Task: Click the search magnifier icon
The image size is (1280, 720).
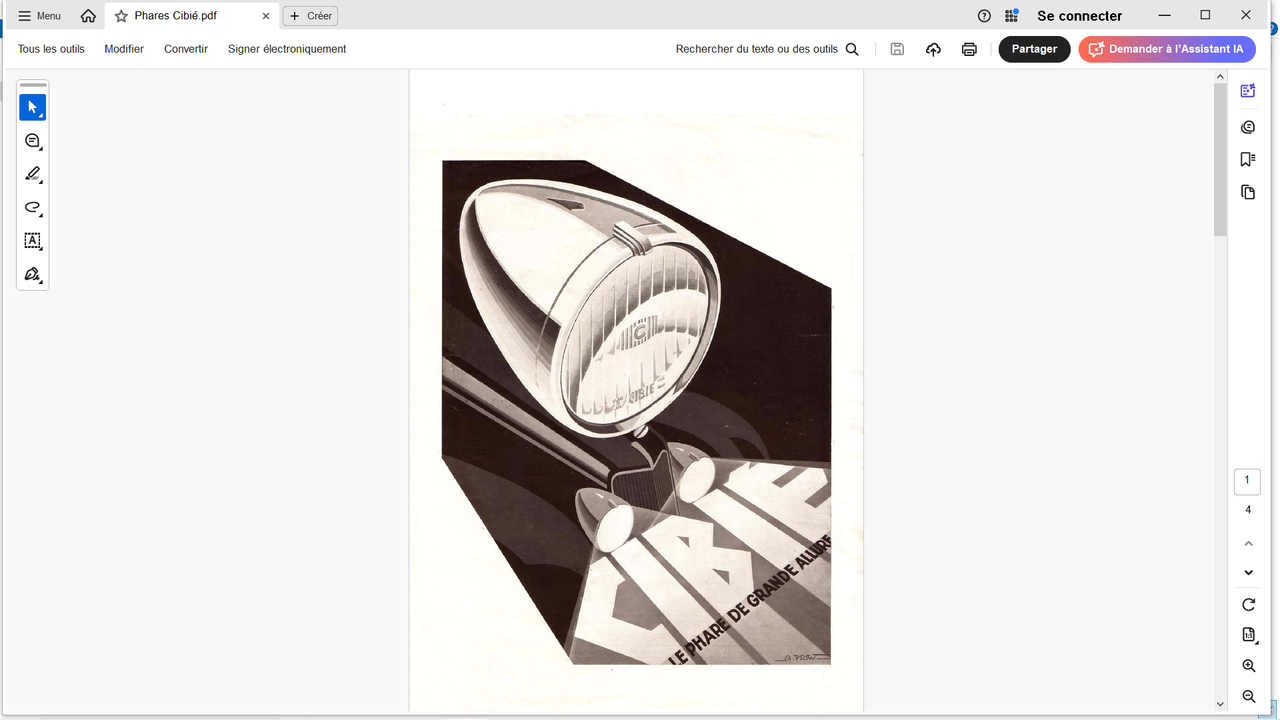Action: pyautogui.click(x=852, y=49)
